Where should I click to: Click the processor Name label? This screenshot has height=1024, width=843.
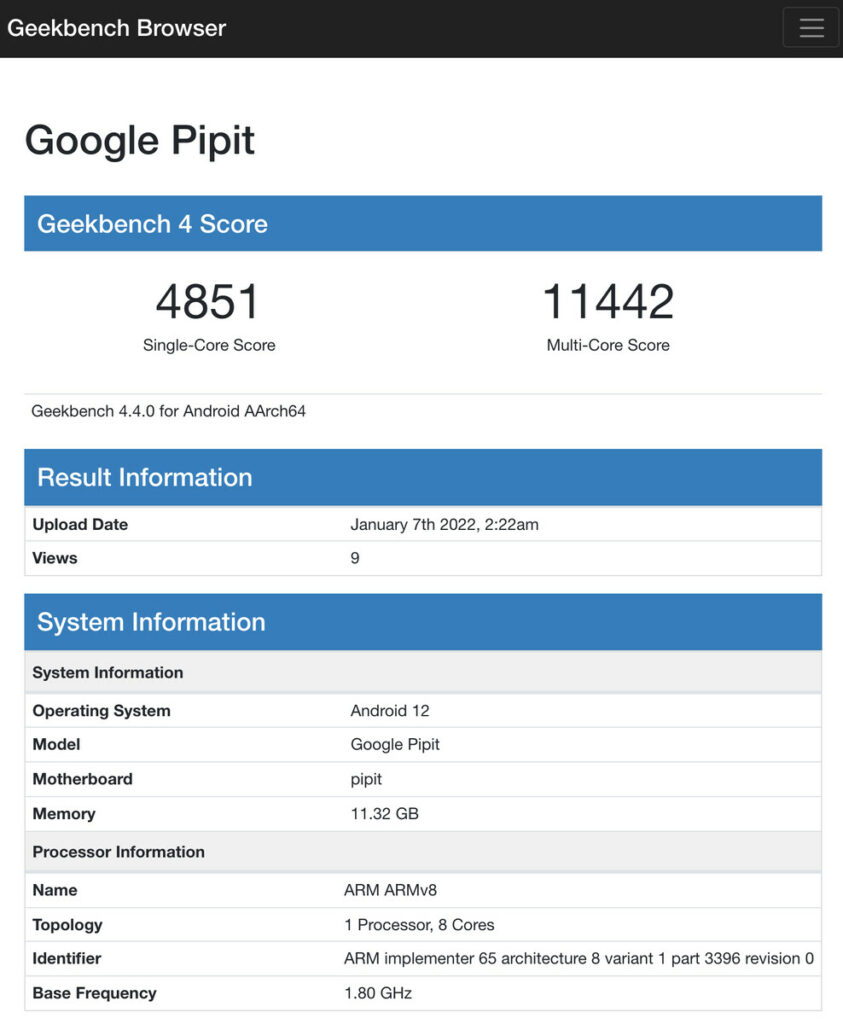(x=55, y=890)
